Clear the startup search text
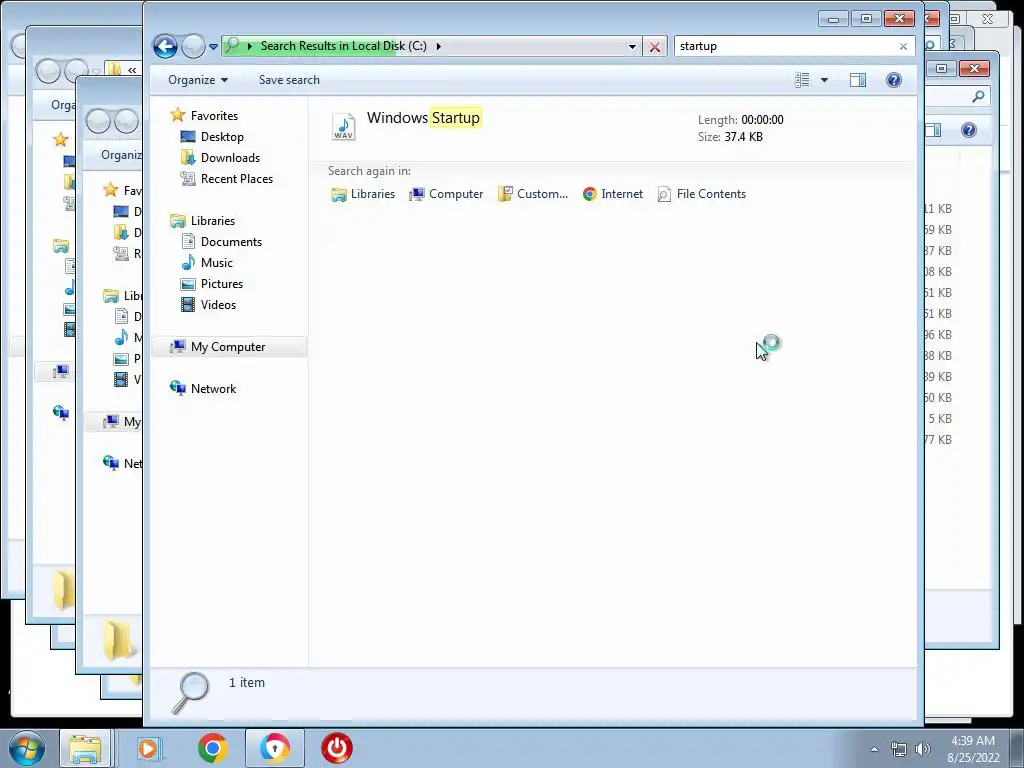This screenshot has height=768, width=1024. click(x=903, y=46)
